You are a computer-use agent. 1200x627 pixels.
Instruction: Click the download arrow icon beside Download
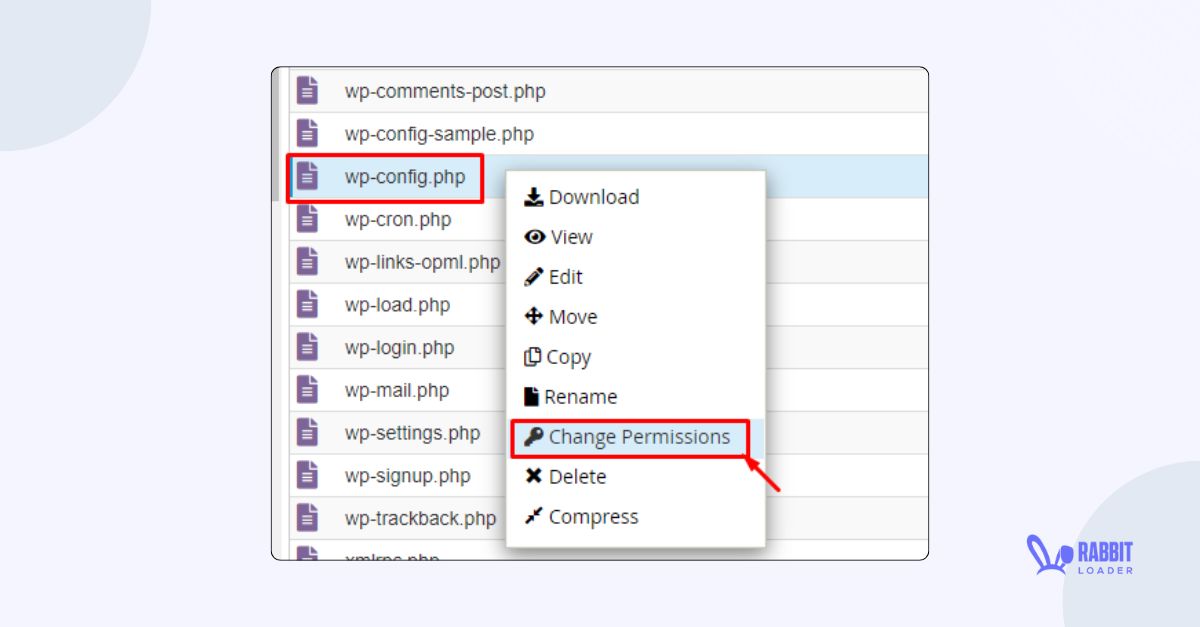(x=536, y=197)
